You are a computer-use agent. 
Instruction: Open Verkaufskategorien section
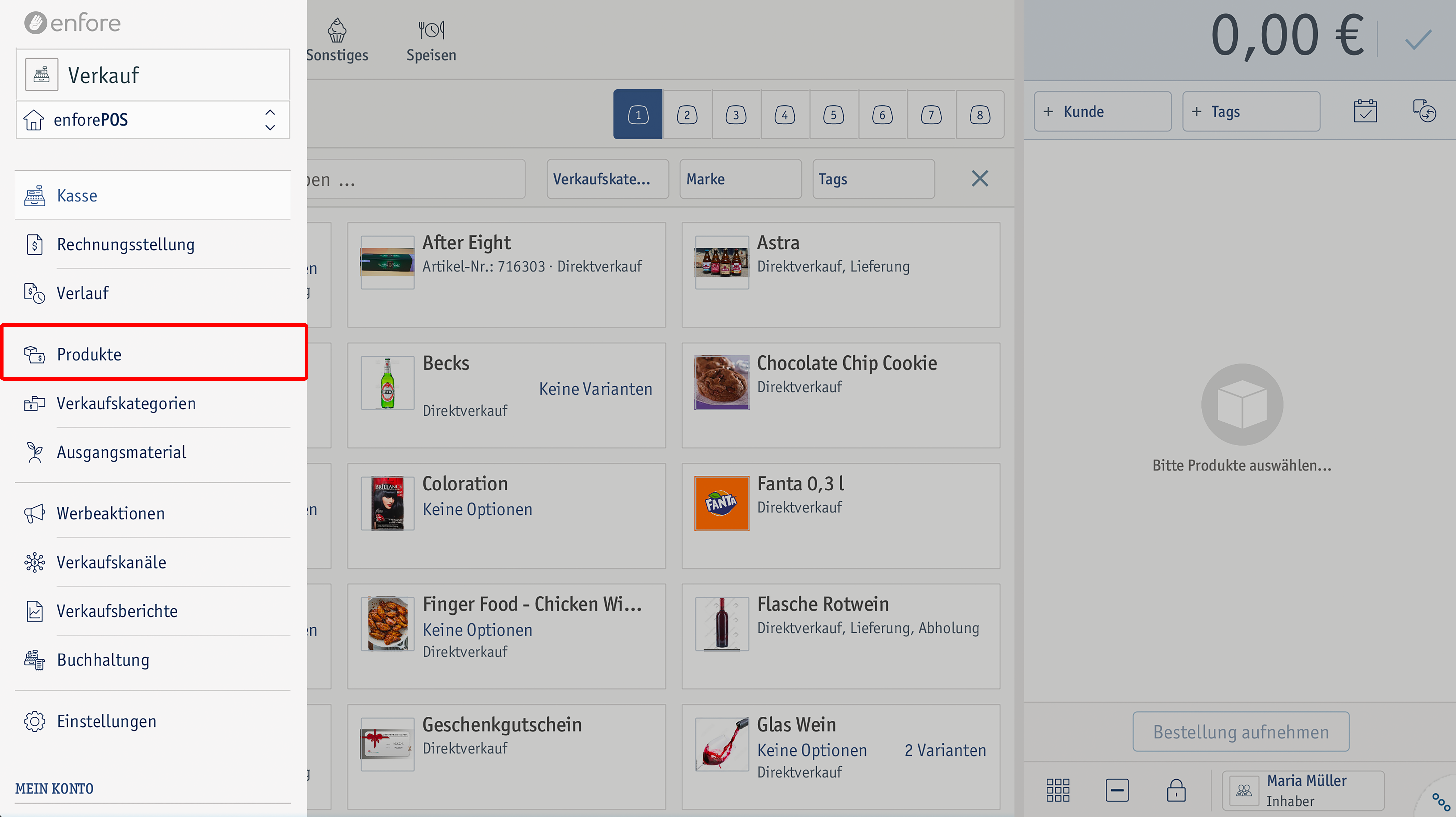pos(153,404)
